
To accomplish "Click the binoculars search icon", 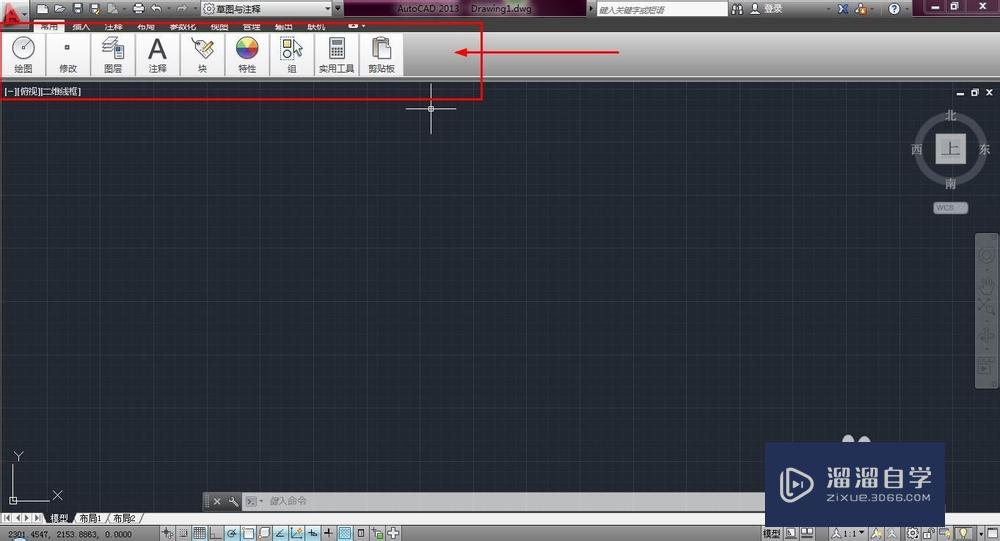I will 737,10.
